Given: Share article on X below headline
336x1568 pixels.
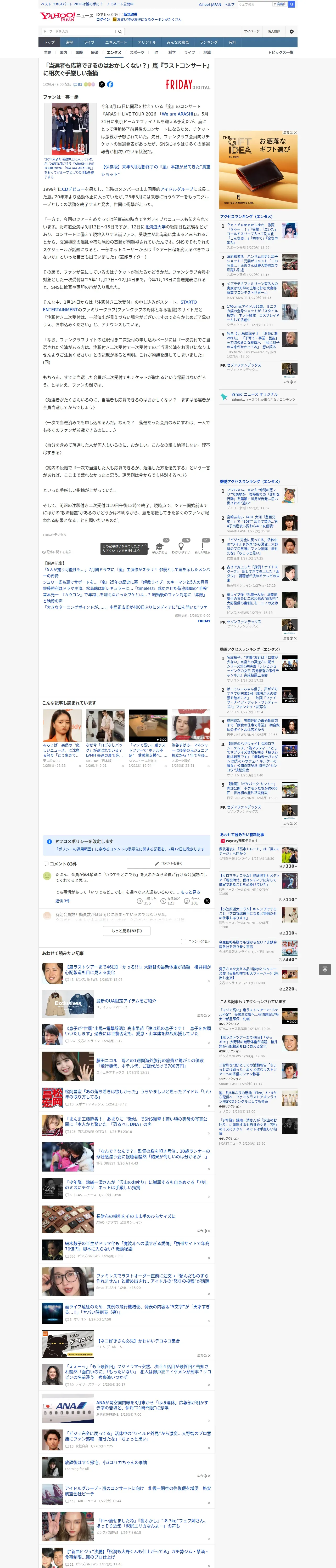Looking at the screenshot, I should pos(102,85).
